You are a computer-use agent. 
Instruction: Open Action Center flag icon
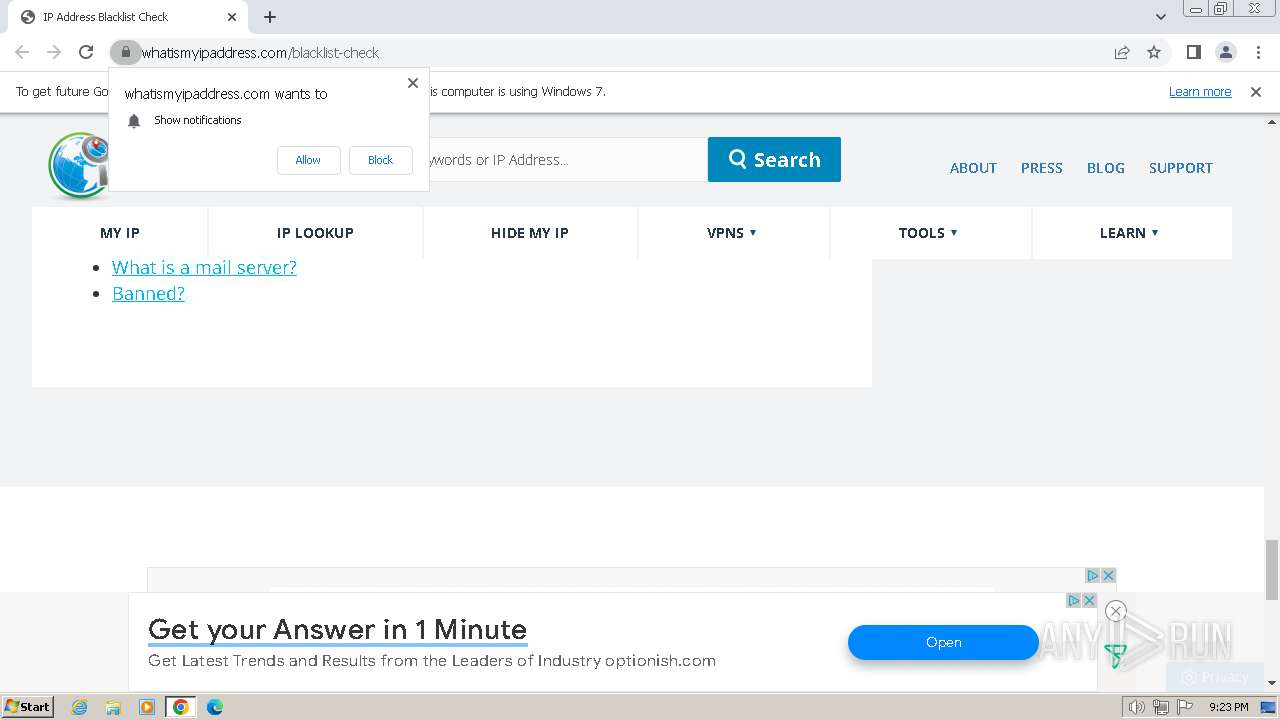(x=1185, y=707)
